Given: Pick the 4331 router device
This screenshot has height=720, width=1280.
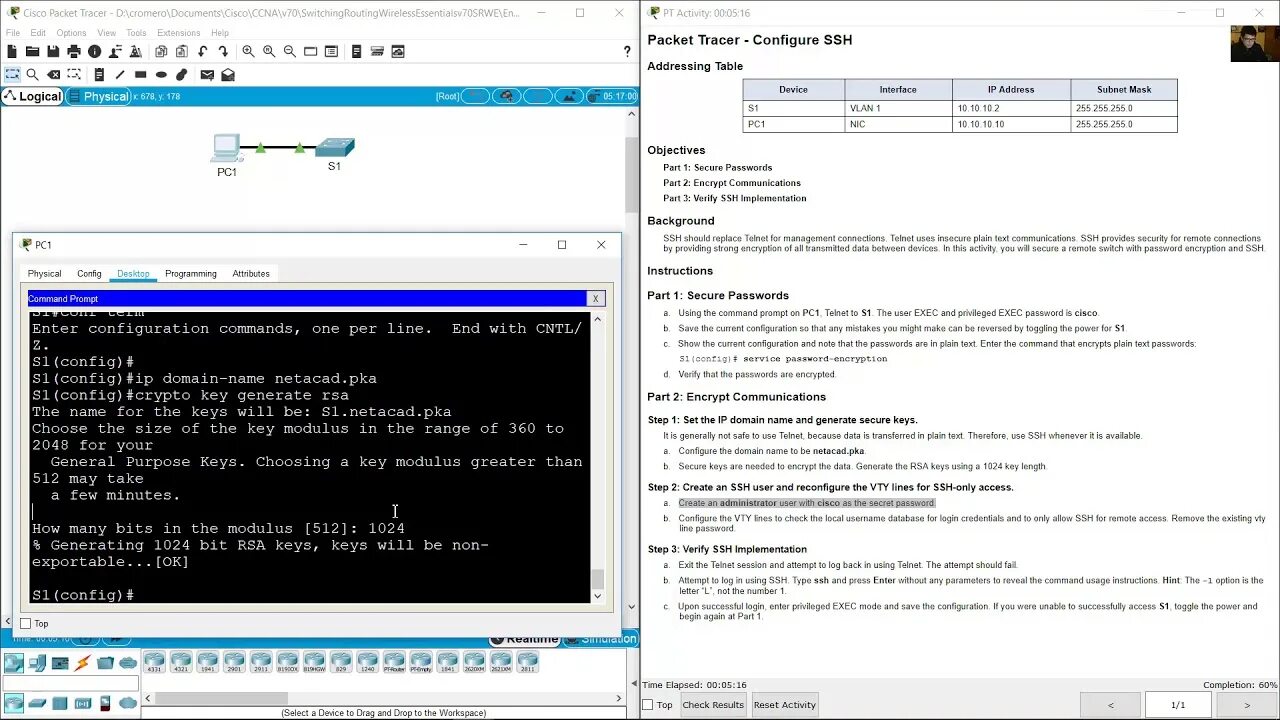Looking at the screenshot, I should pos(154,662).
